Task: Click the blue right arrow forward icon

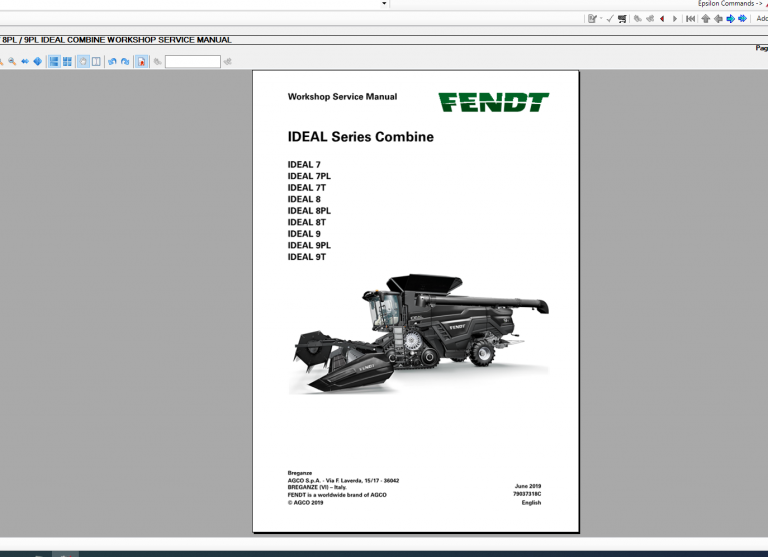Action: coord(730,19)
